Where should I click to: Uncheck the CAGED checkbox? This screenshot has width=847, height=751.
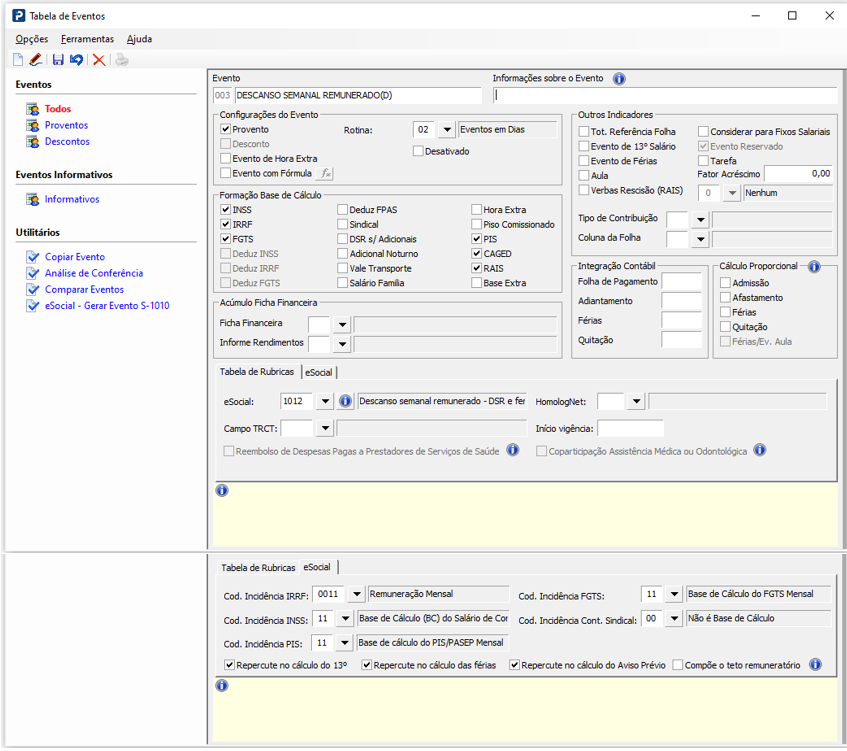coord(476,254)
